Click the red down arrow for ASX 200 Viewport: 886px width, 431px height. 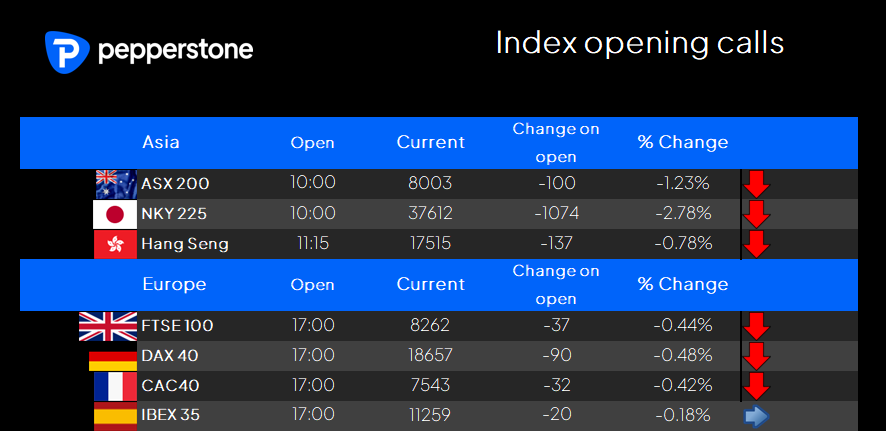(x=757, y=185)
